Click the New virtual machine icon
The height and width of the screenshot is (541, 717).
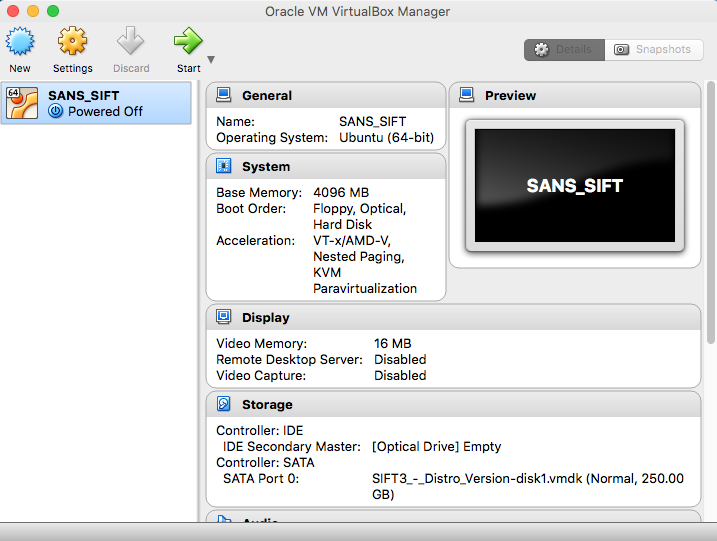20,43
